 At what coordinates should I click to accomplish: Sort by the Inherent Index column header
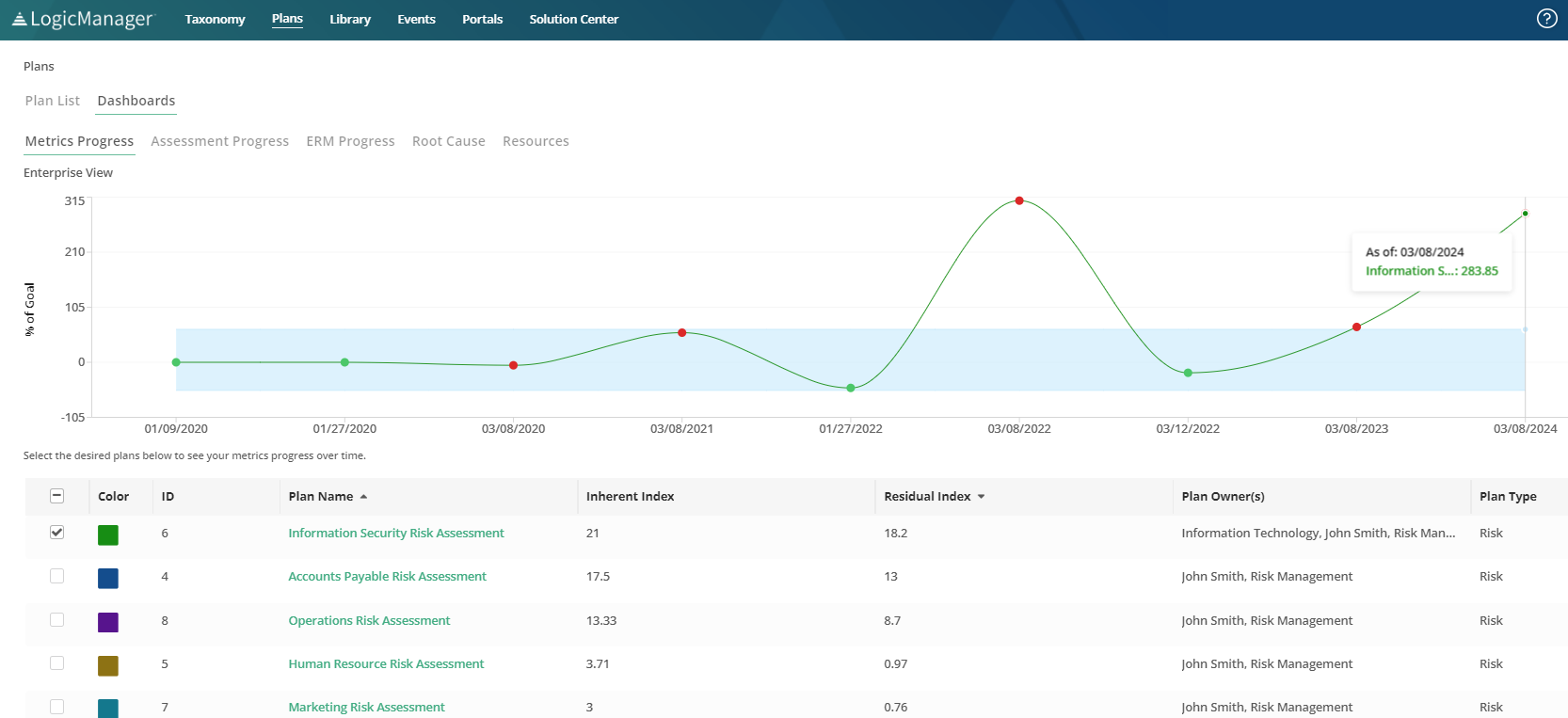630,496
